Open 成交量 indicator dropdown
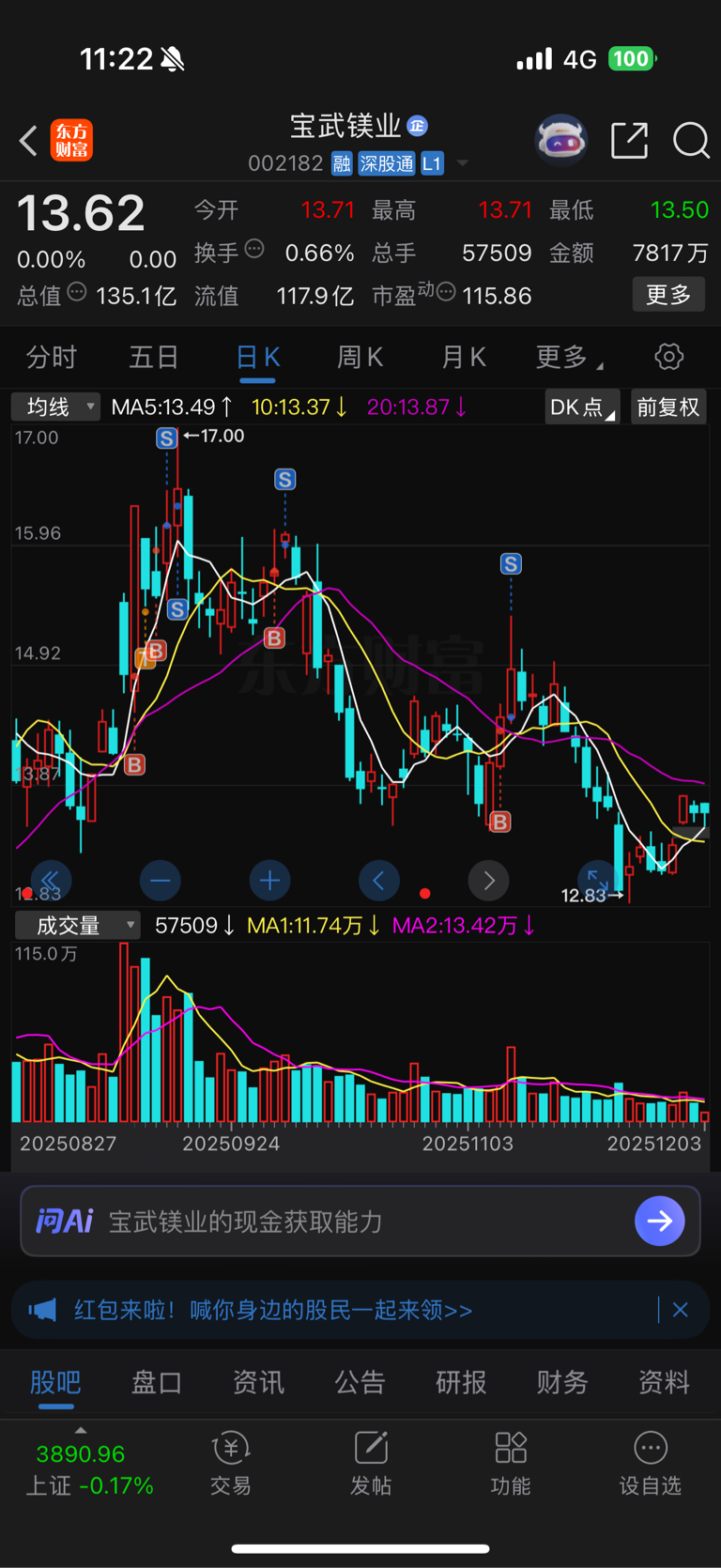 pos(77,926)
